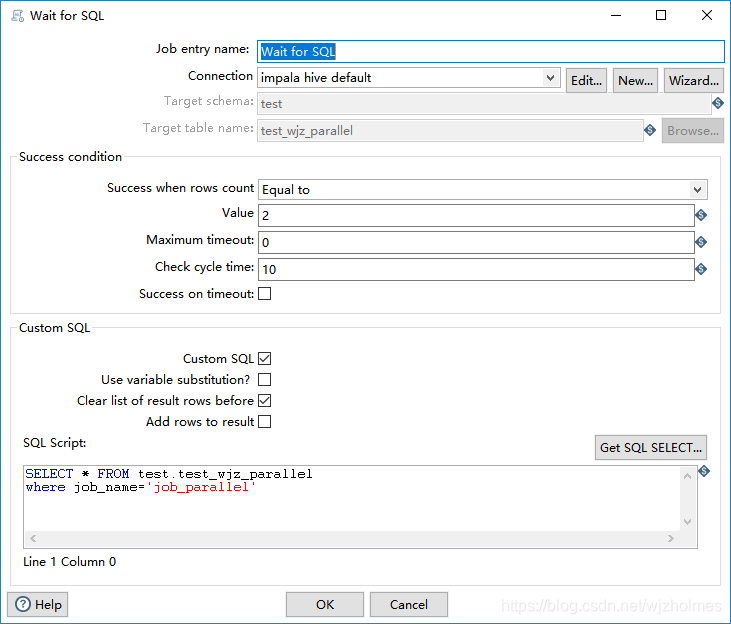Click inside the SQL Script editor
Image resolution: width=731 pixels, height=624 pixels.
[352, 499]
